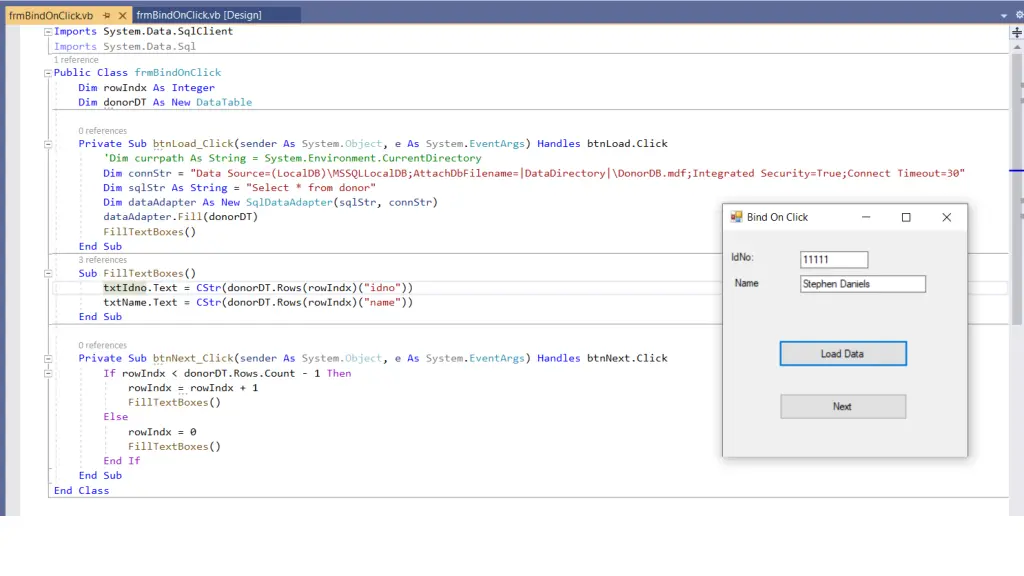Collapse the btnLoad_Click sub

(x=48, y=144)
